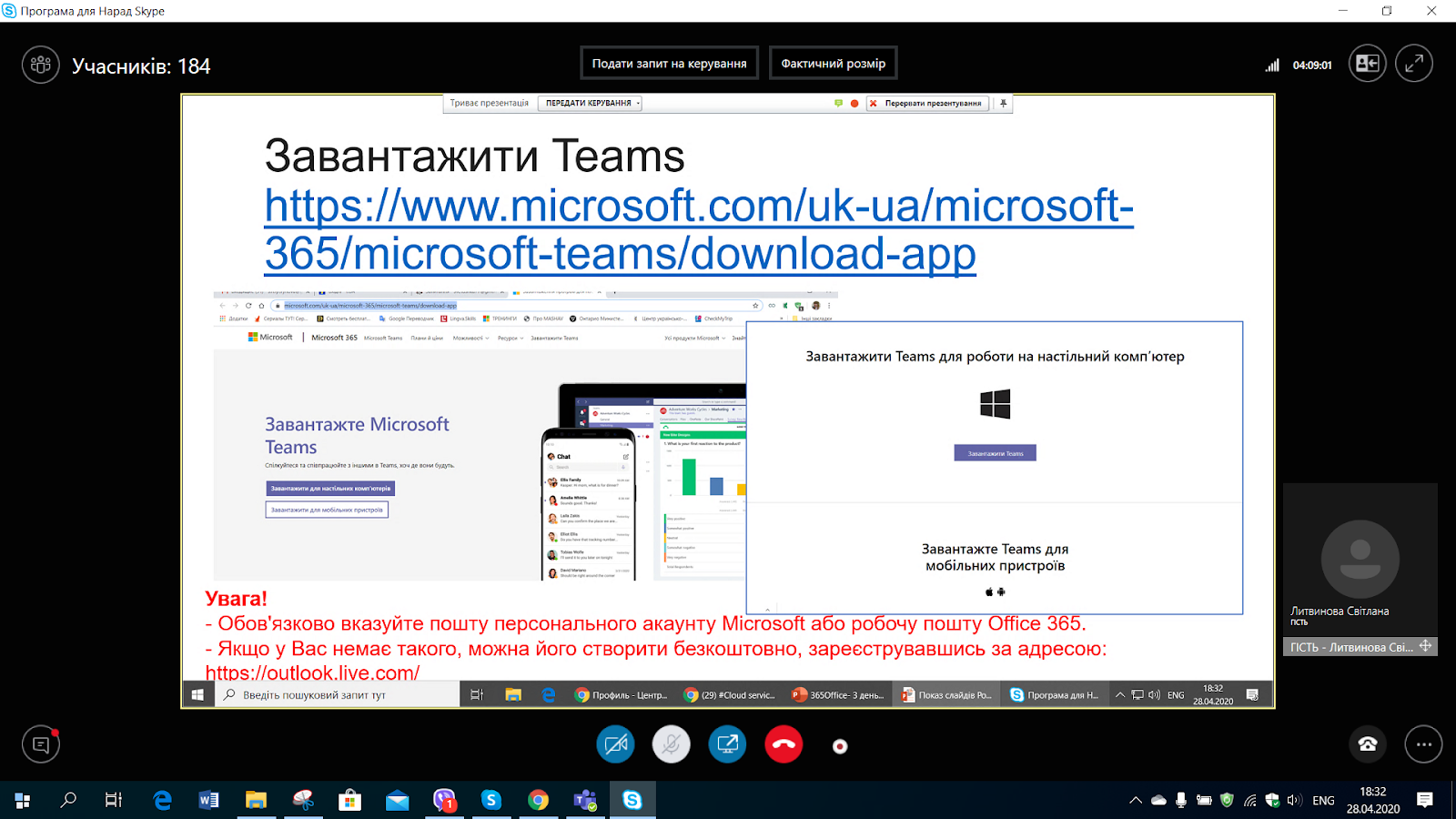Open Word from the taskbar
Screen dimensions: 1456x819
[x=208, y=800]
